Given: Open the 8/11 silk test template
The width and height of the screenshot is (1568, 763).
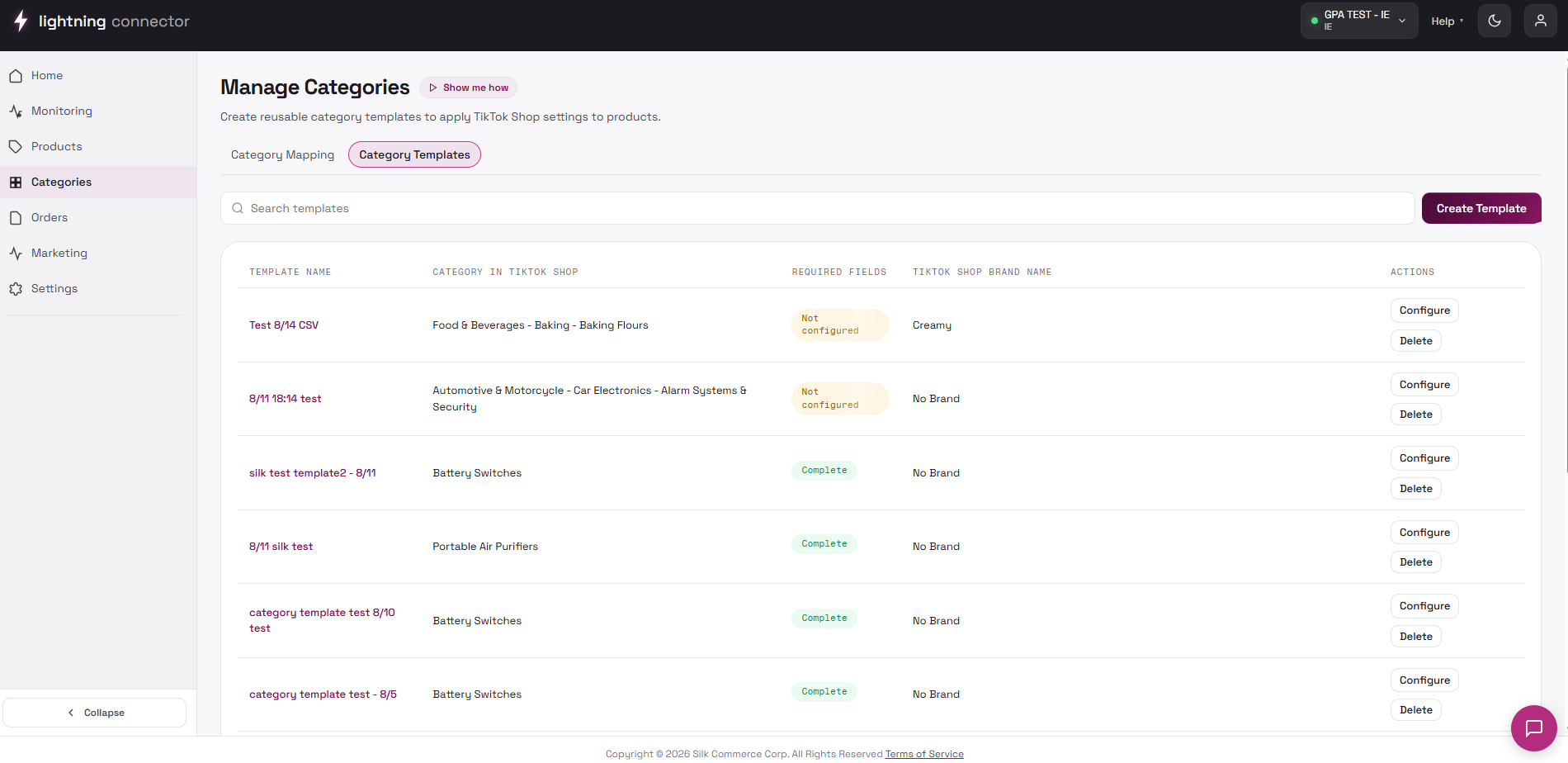Looking at the screenshot, I should [x=281, y=547].
